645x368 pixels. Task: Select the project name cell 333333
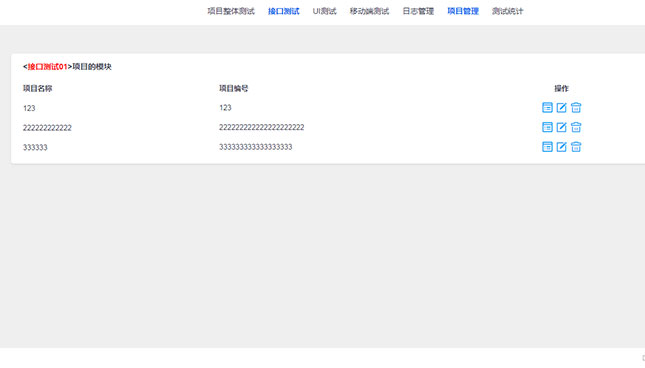point(35,147)
